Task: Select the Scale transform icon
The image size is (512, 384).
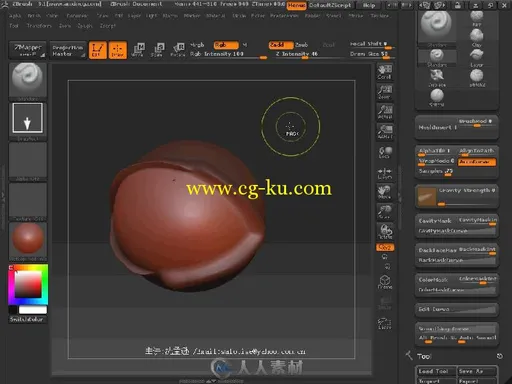Action: [158, 50]
